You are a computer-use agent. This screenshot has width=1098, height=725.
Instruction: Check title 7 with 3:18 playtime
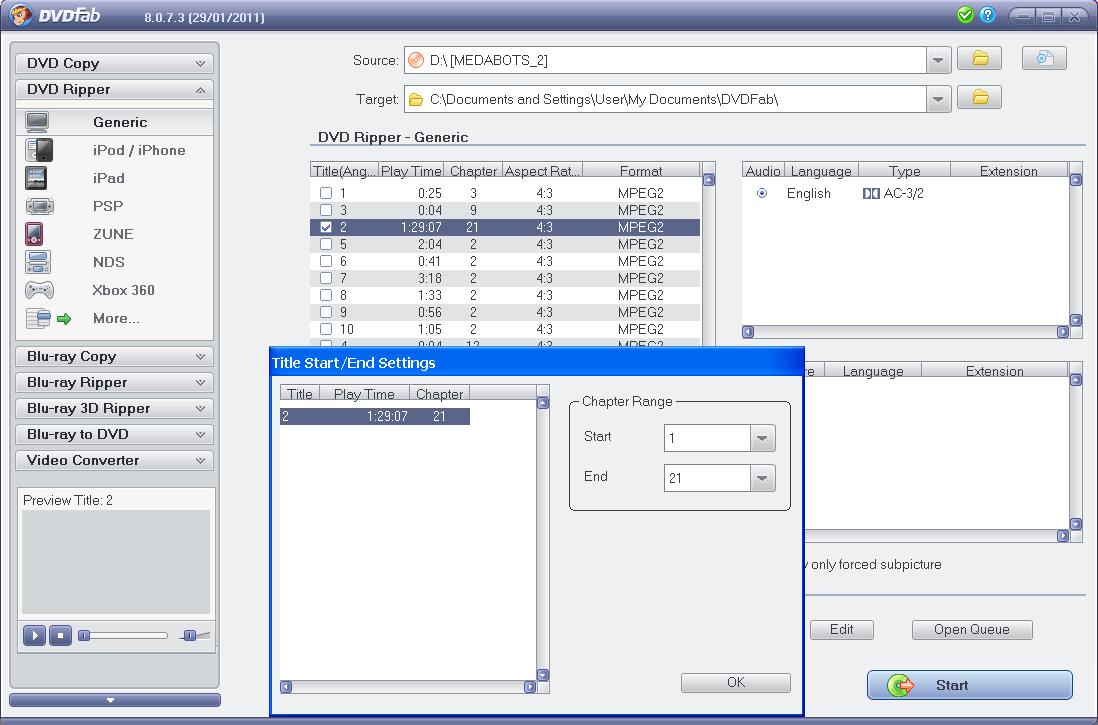click(326, 278)
